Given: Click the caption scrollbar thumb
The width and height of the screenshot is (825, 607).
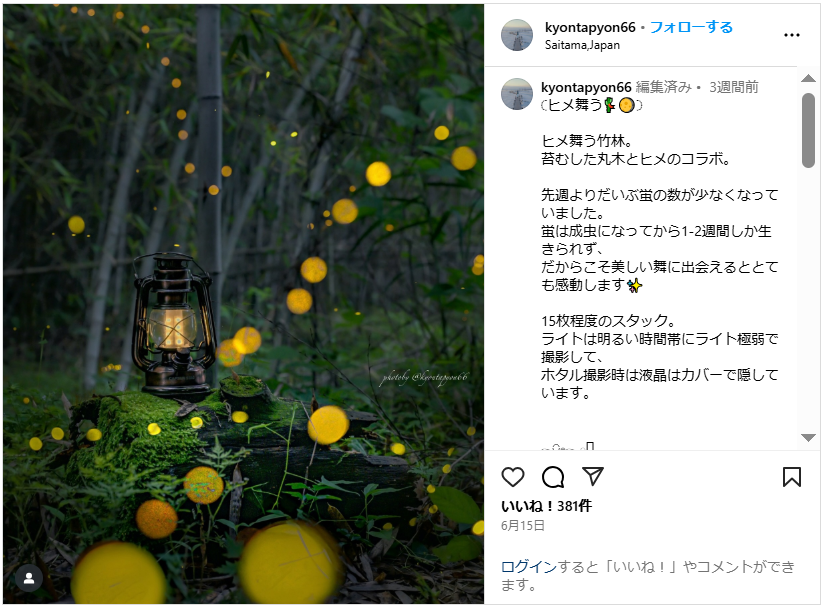Looking at the screenshot, I should point(808,130).
